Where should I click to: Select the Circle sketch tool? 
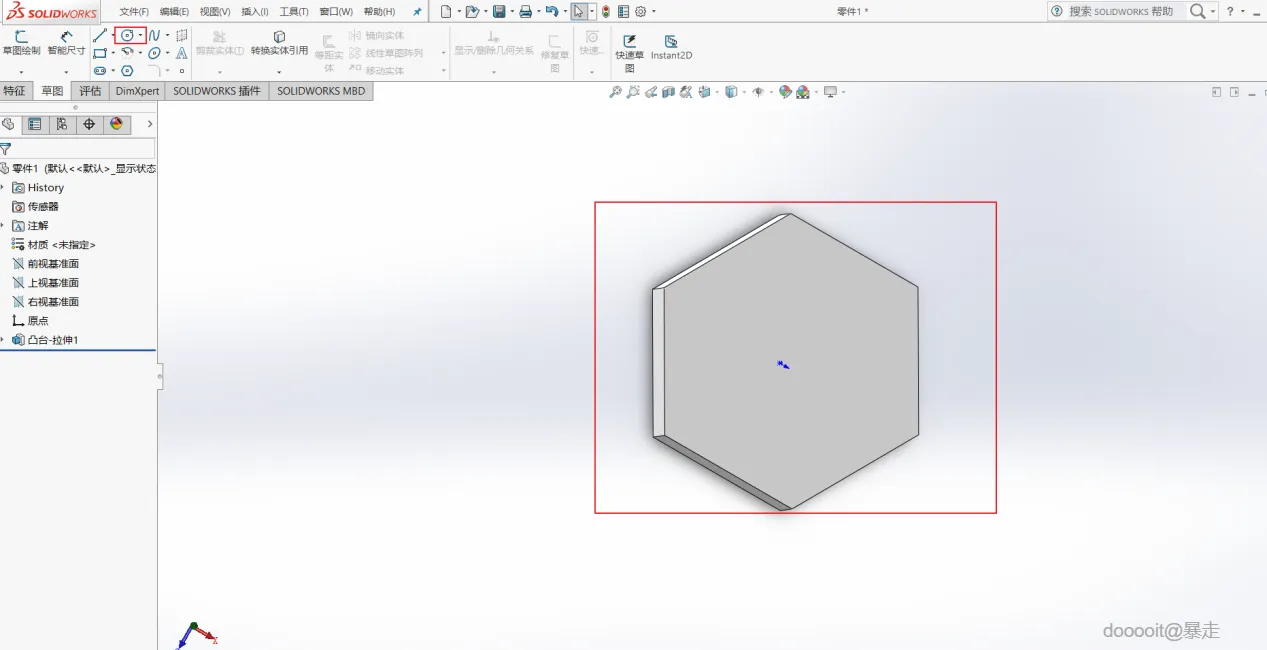127,35
